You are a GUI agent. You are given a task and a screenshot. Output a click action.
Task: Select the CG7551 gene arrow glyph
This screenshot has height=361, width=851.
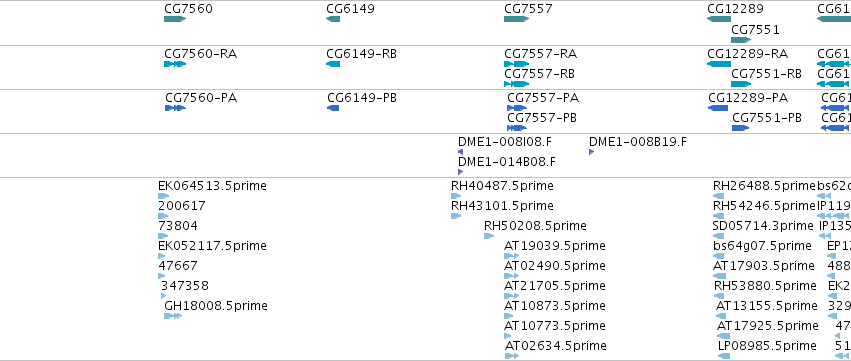pos(741,40)
